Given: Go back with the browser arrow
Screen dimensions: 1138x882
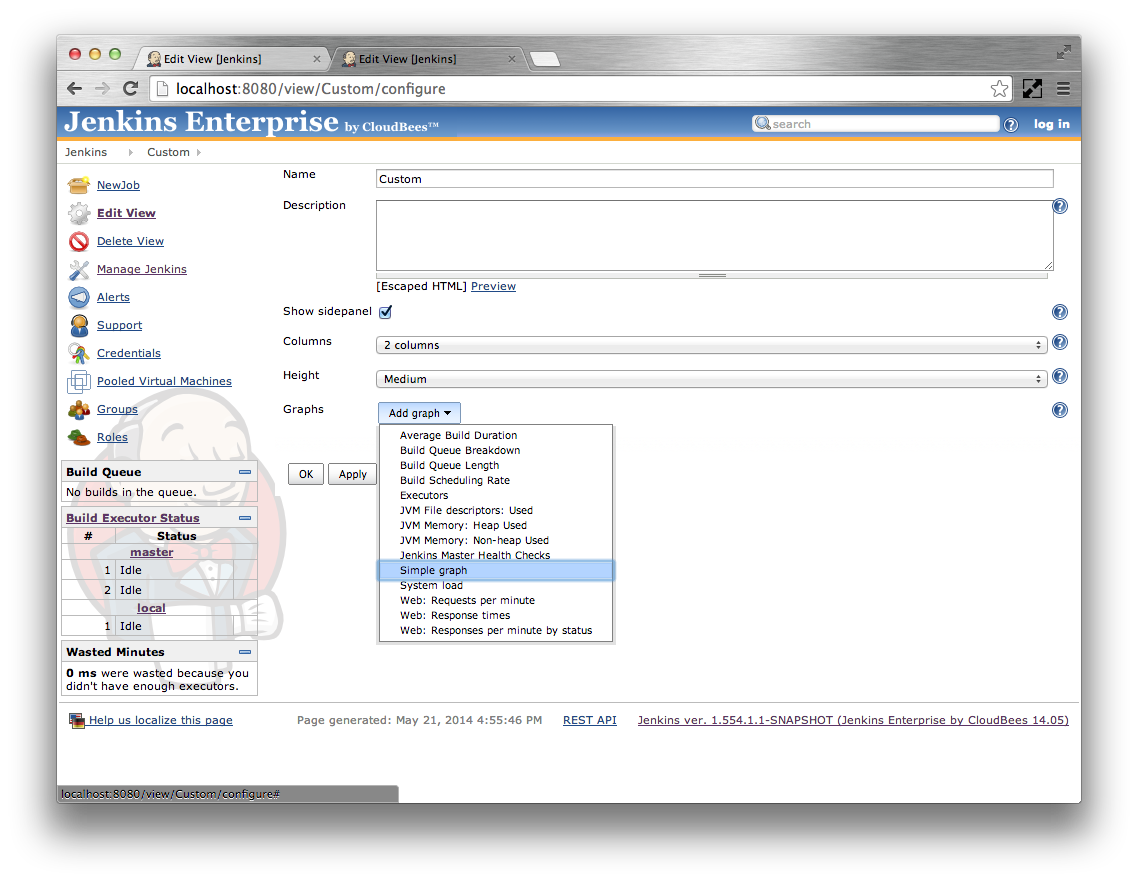Looking at the screenshot, I should (74, 89).
